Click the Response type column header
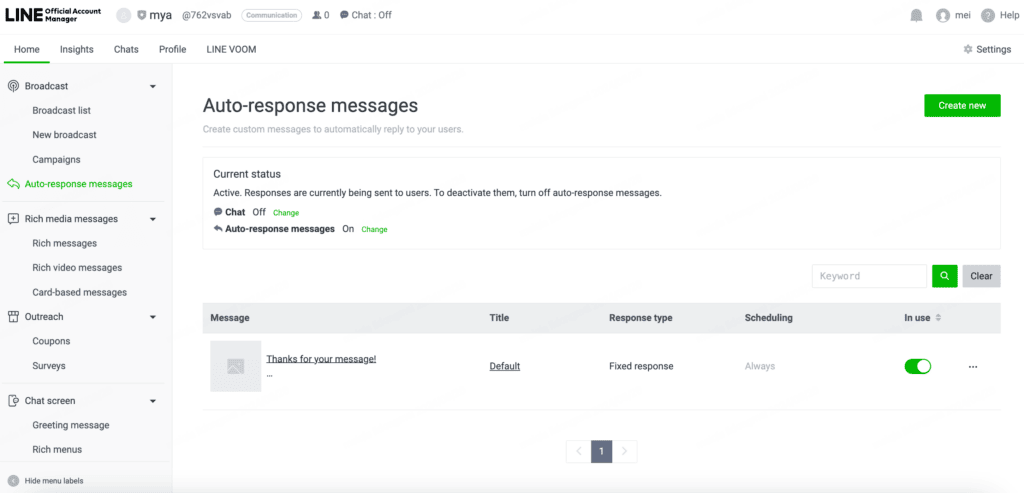Viewport: 1024px width, 493px height. (641, 318)
